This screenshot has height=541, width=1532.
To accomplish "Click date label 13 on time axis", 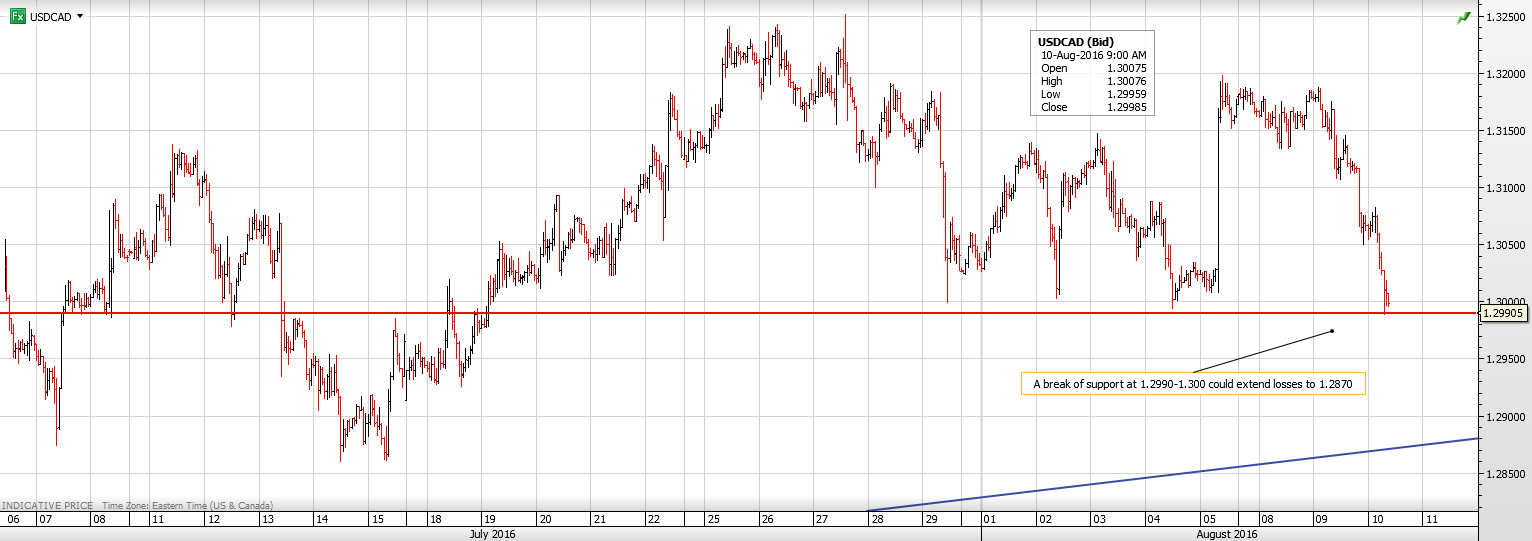I will click(267, 520).
